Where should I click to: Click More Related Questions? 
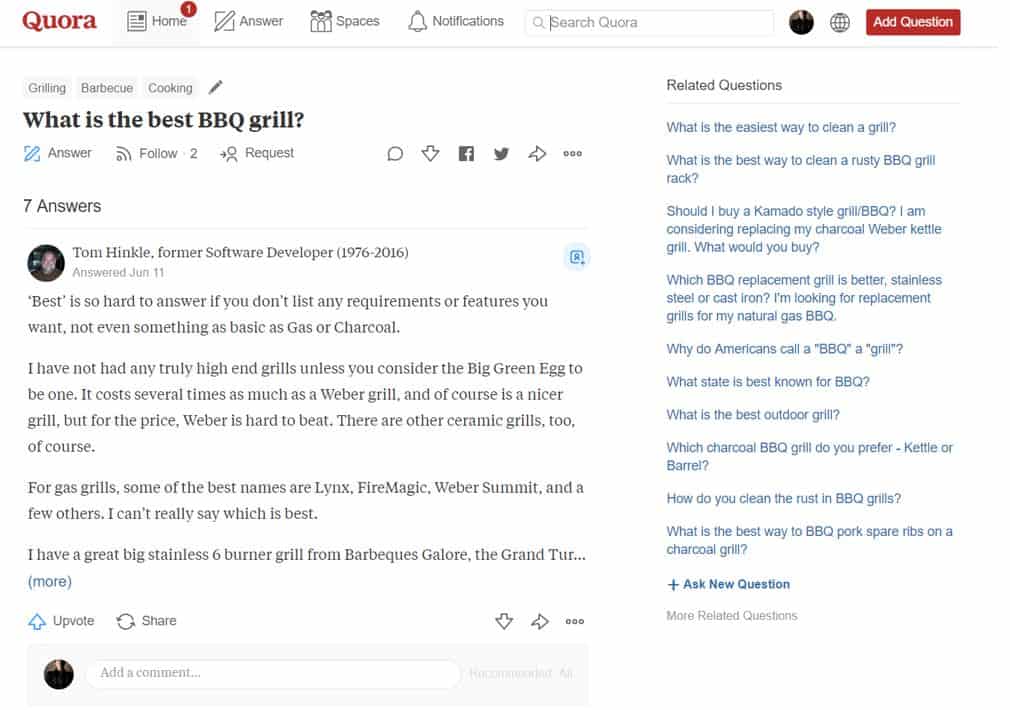[732, 616]
